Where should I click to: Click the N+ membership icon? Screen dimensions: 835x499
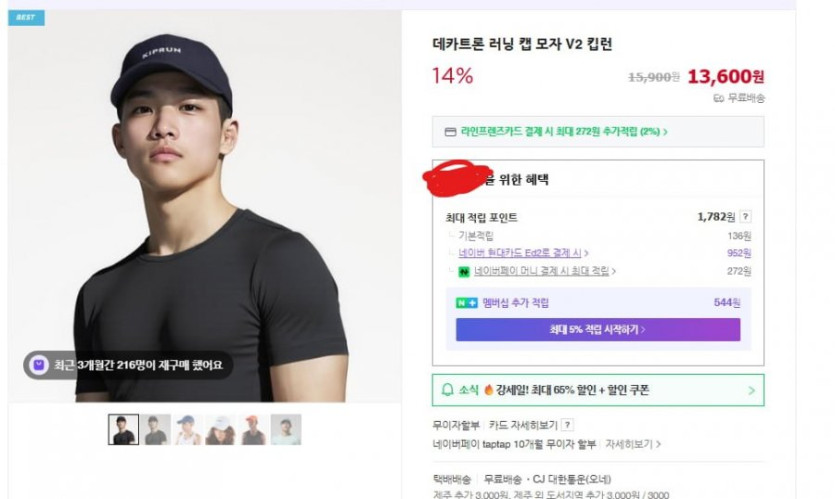coord(466,303)
